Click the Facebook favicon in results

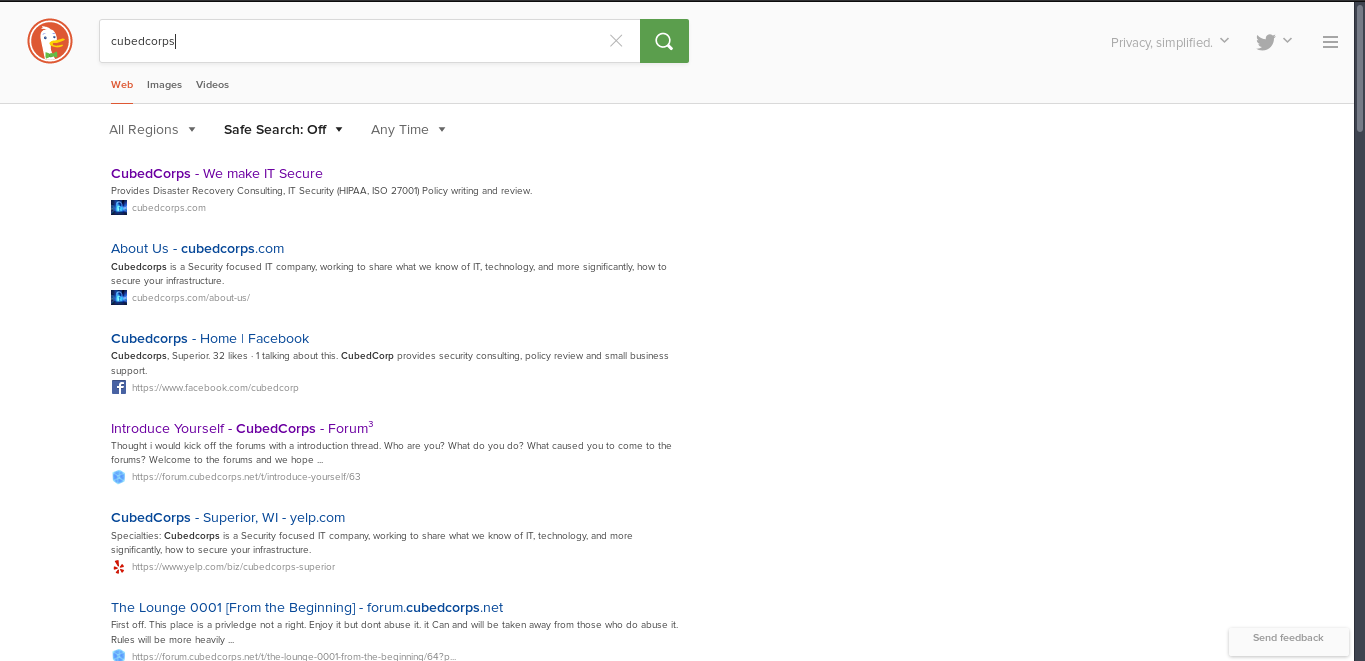pos(119,387)
